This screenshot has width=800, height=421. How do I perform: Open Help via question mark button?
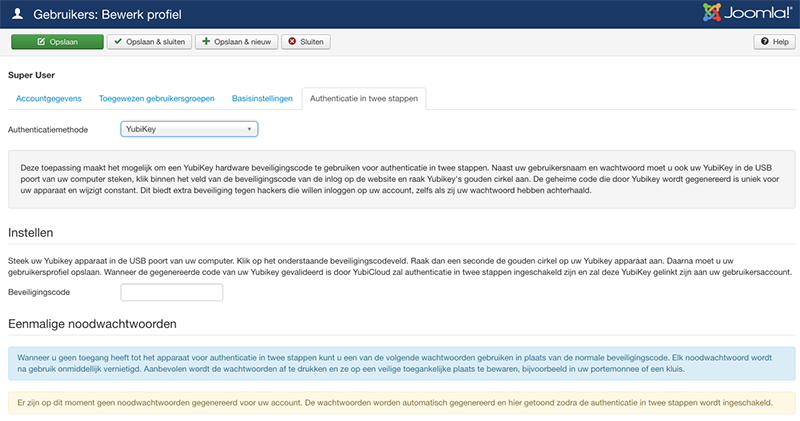pyautogui.click(x=773, y=42)
